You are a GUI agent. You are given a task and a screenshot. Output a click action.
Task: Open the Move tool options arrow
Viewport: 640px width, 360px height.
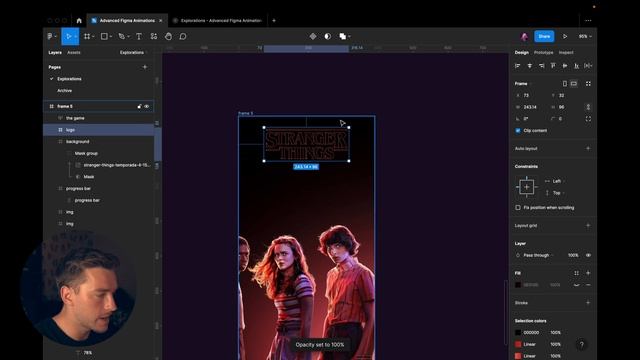[76, 36]
